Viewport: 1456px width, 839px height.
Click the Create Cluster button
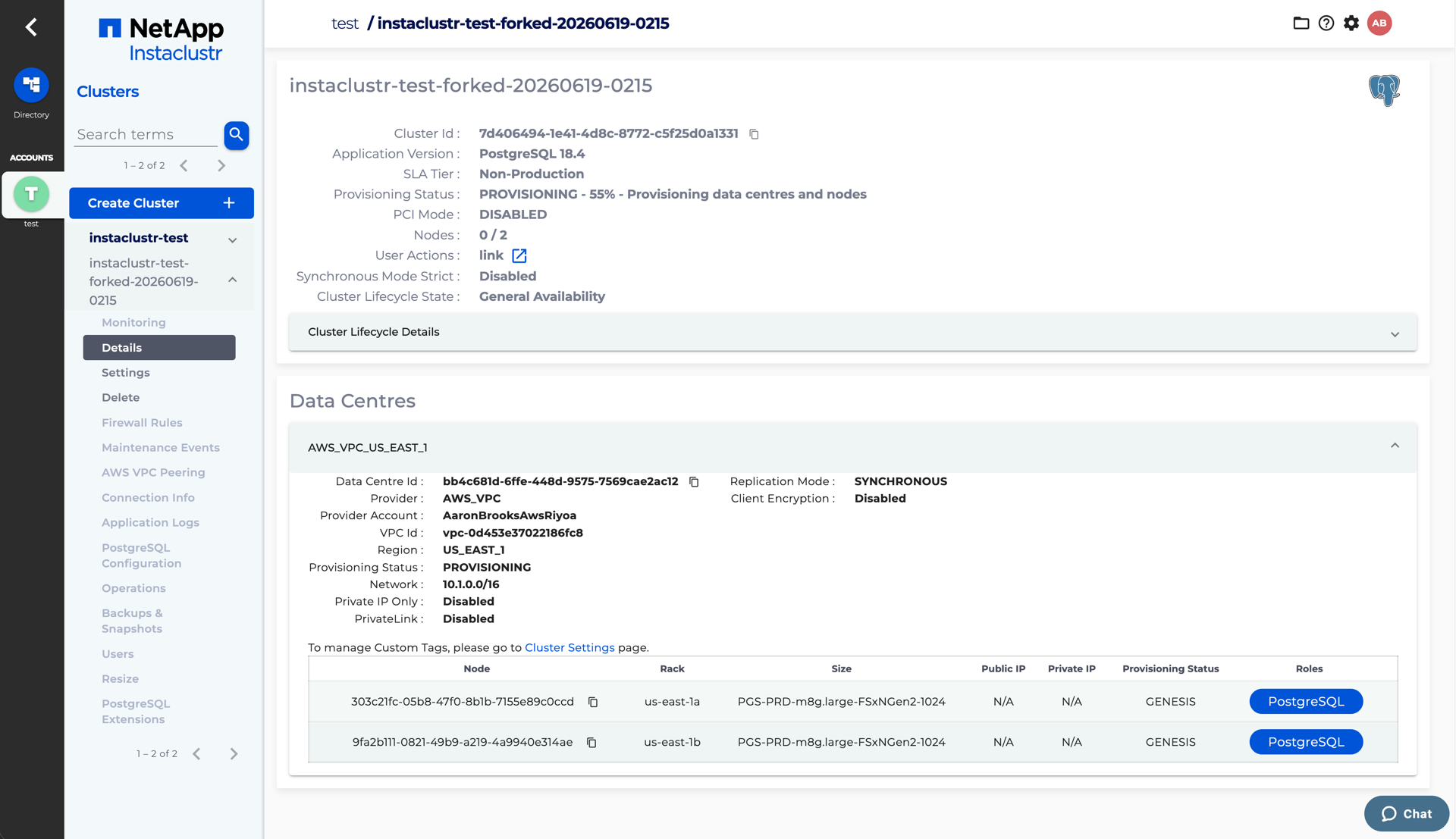[162, 203]
